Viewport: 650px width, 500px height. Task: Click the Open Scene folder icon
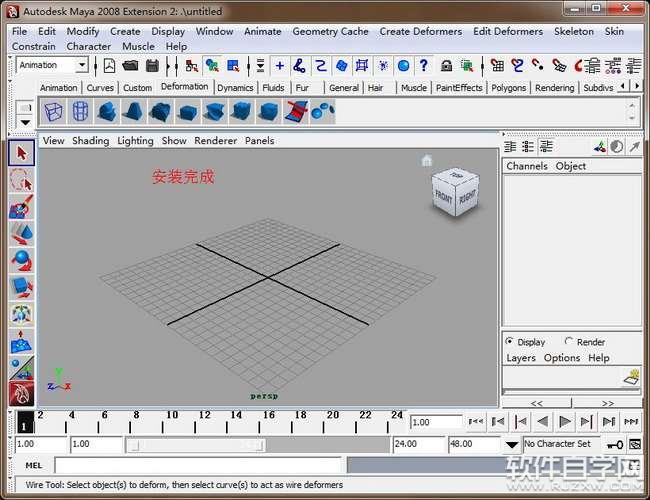coord(130,66)
